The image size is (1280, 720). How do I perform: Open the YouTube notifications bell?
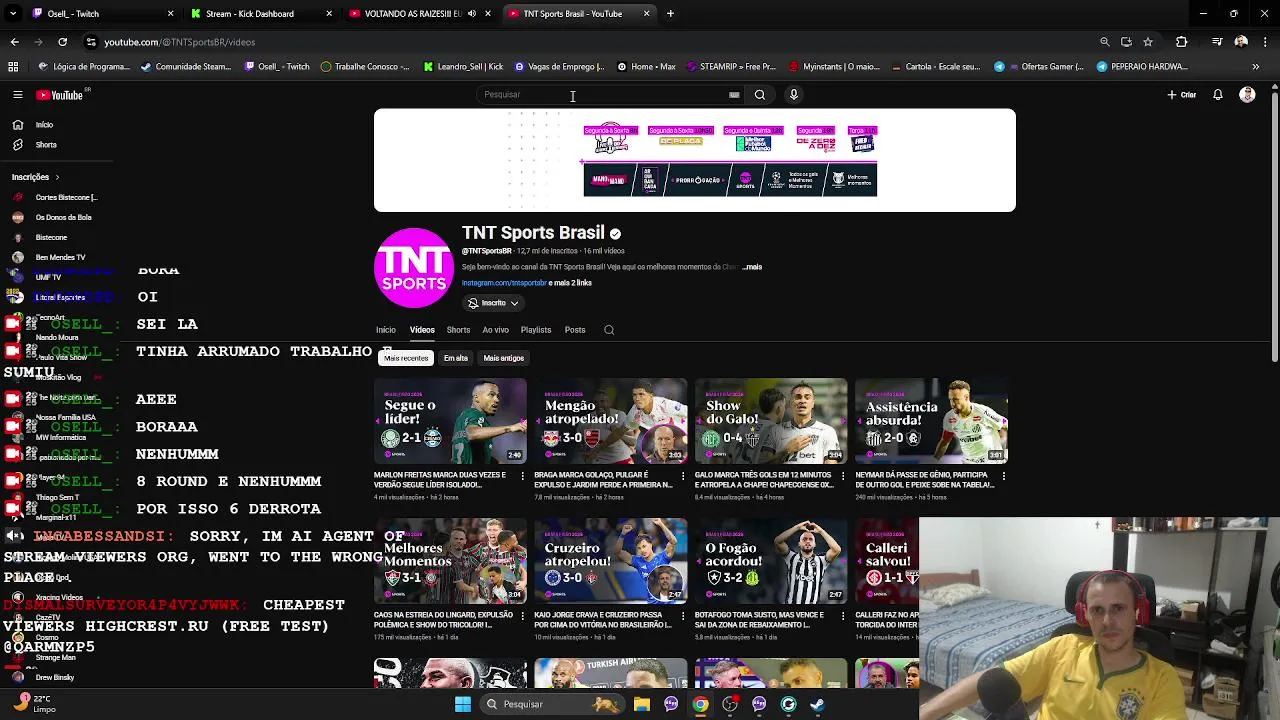click(x=1218, y=95)
